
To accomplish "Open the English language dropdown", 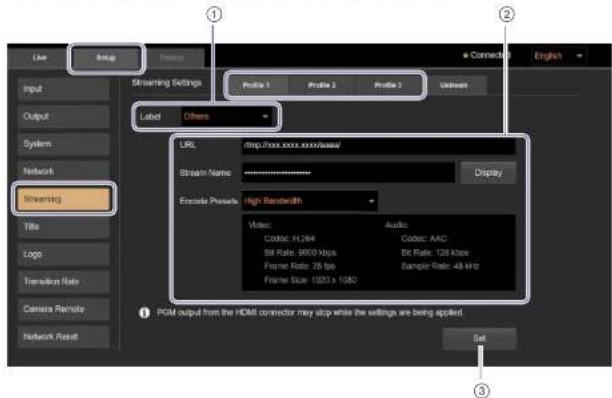I will pos(558,56).
